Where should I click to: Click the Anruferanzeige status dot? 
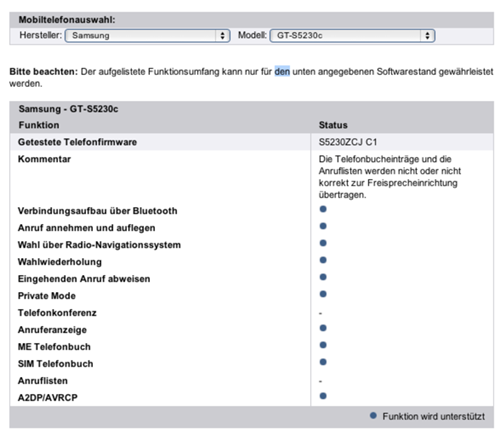tap(323, 328)
